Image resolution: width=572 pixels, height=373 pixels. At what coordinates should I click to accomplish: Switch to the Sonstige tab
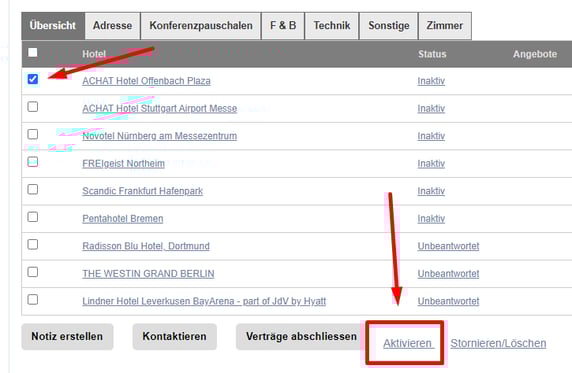tap(389, 26)
